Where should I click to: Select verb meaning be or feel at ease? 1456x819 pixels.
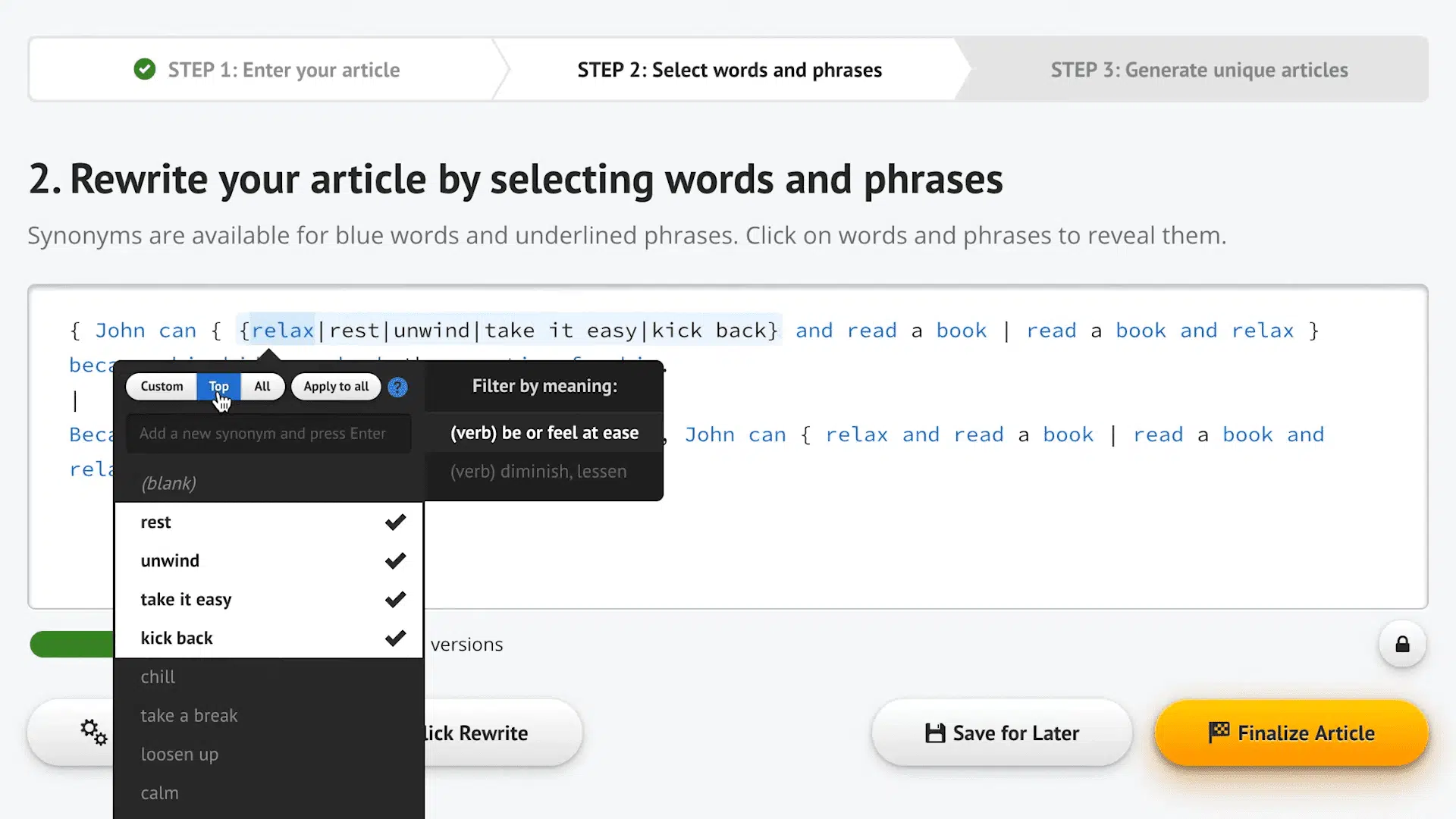point(544,432)
